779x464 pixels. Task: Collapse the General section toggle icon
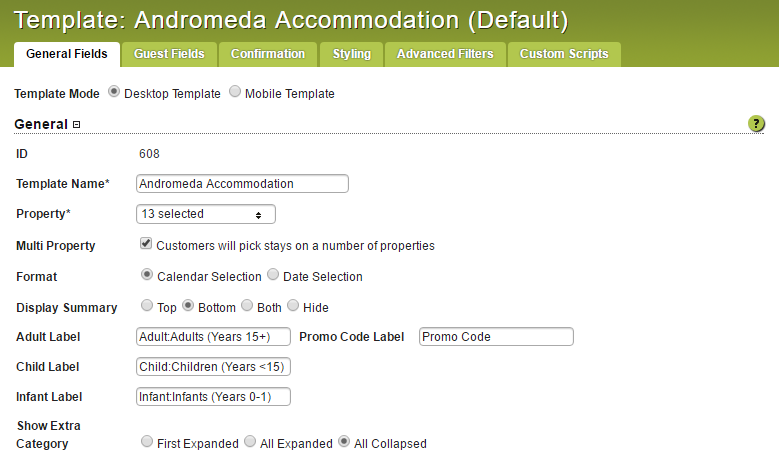pos(77,124)
